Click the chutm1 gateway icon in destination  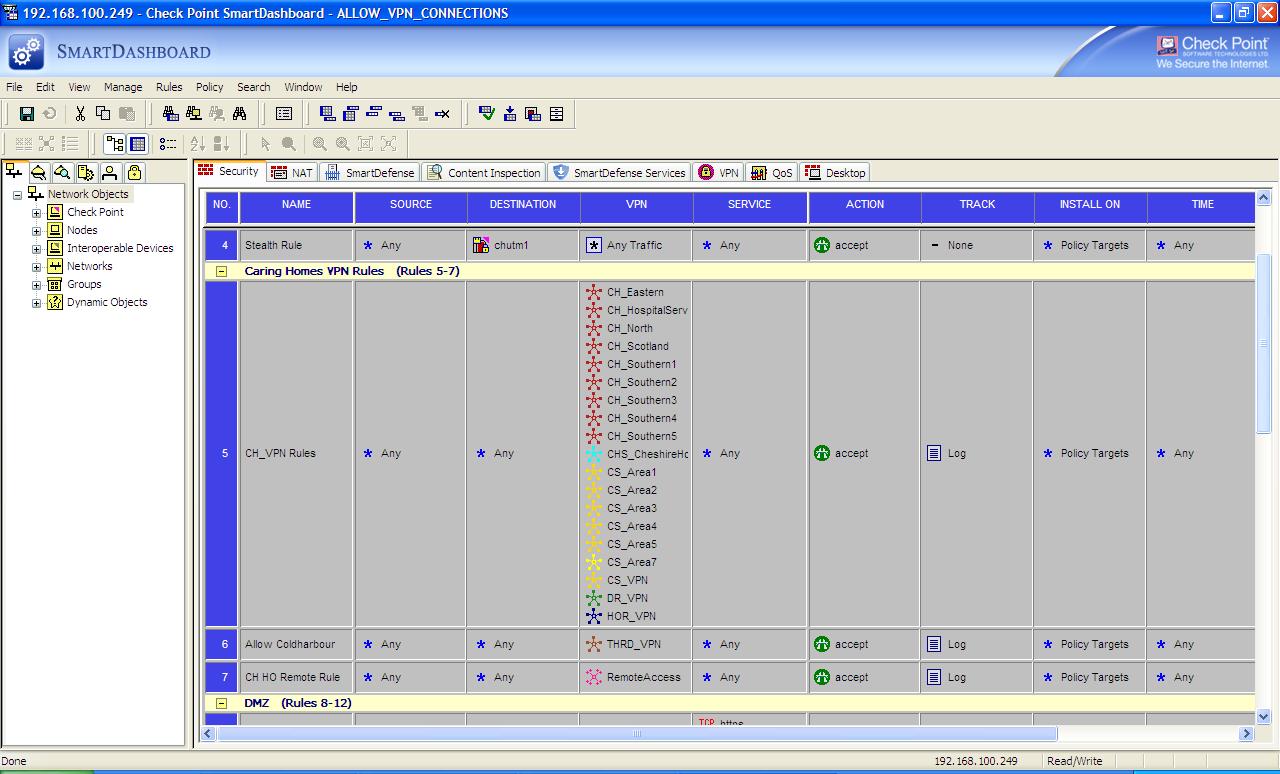point(480,245)
